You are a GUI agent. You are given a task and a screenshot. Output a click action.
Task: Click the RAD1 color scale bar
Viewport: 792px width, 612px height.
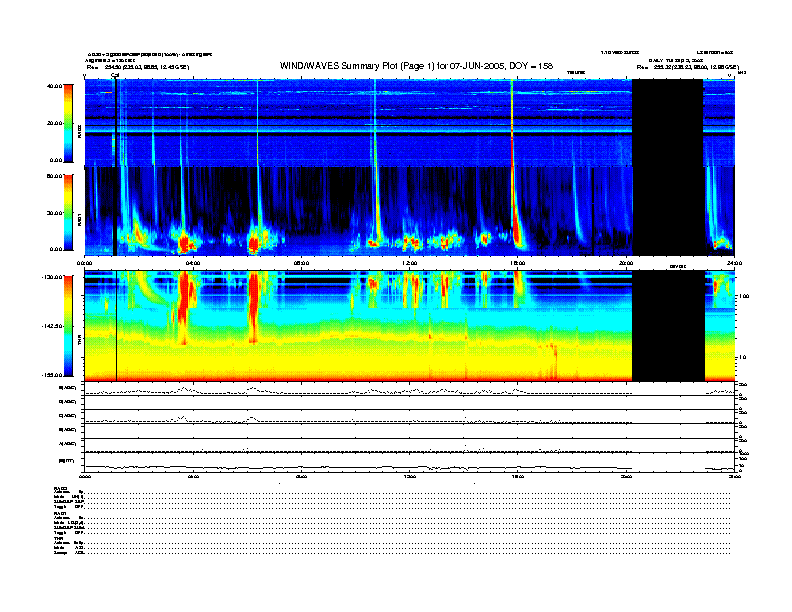tap(68, 213)
